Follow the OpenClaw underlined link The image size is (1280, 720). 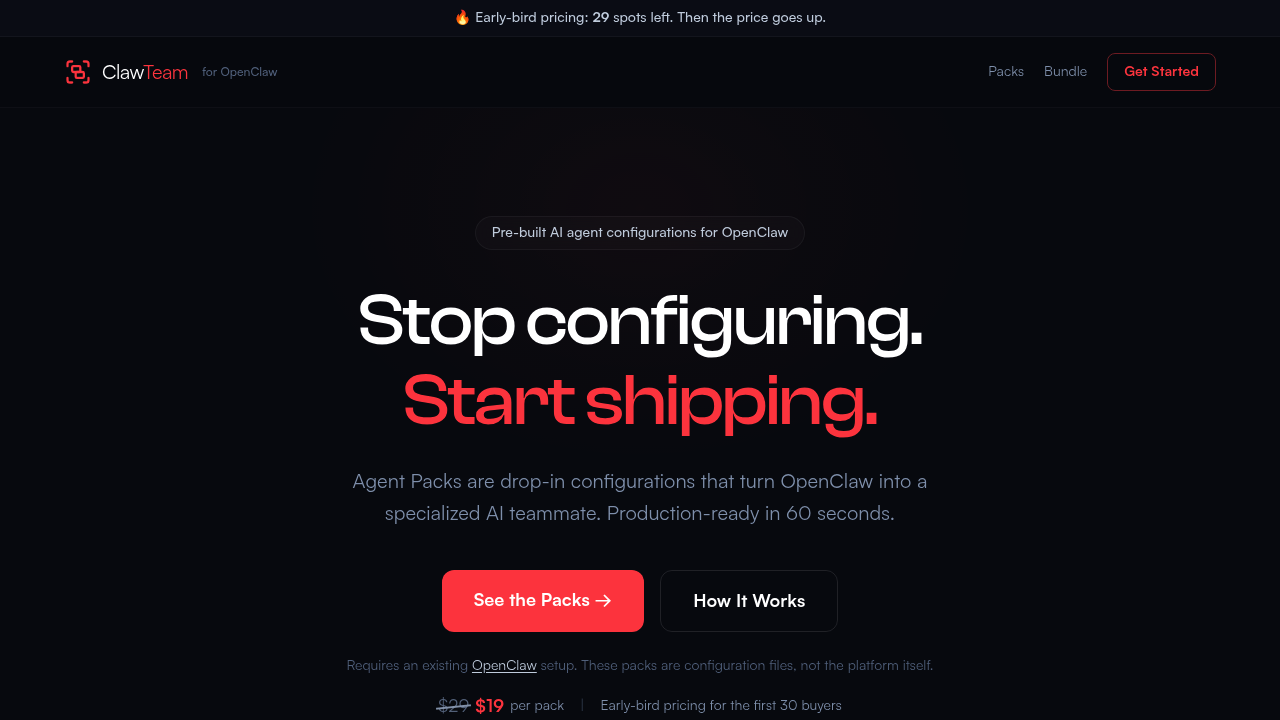coord(504,665)
